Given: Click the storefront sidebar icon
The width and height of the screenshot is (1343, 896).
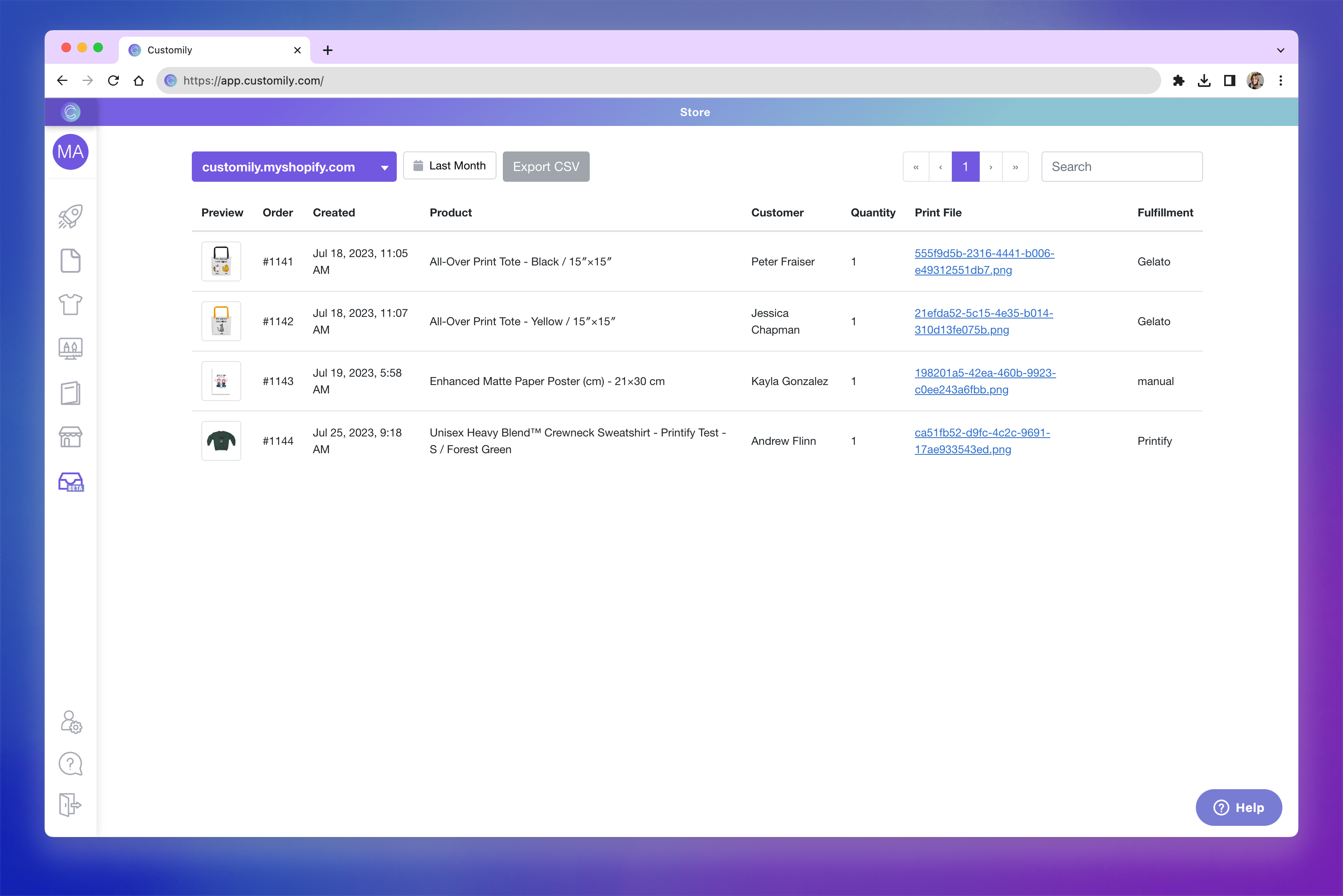Looking at the screenshot, I should [70, 437].
